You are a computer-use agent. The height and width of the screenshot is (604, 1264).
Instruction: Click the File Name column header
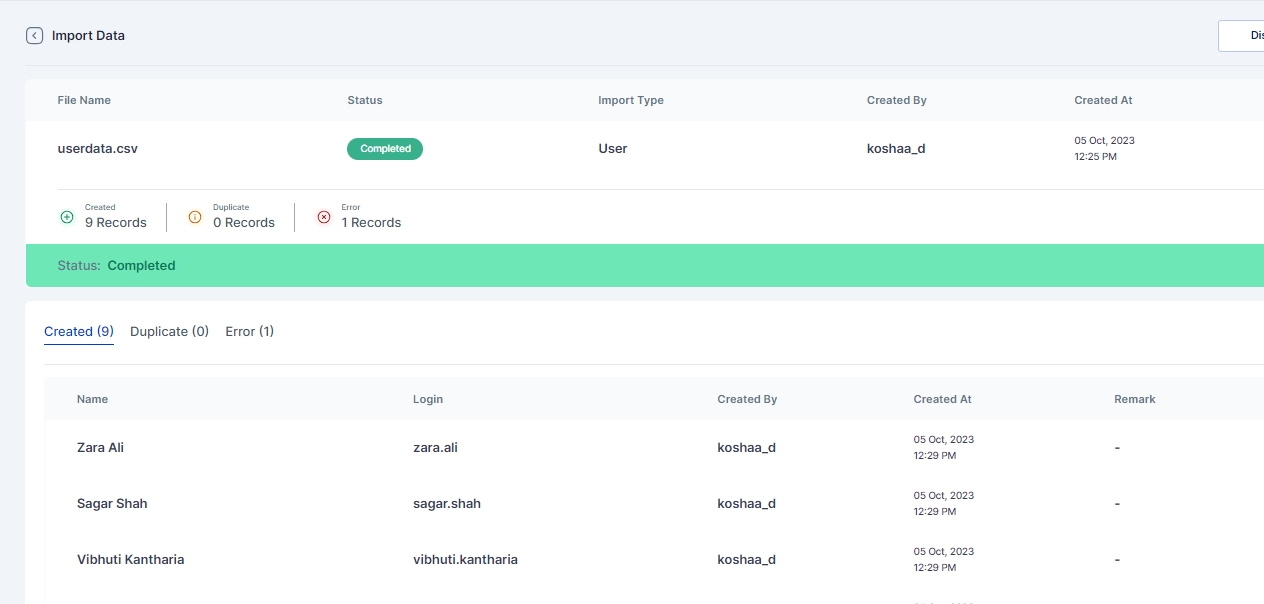[x=84, y=100]
